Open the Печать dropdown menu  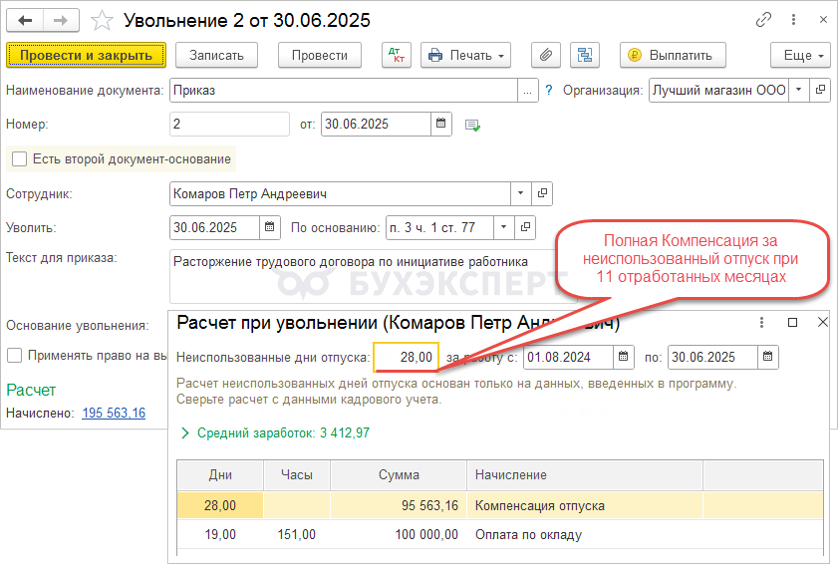click(465, 55)
